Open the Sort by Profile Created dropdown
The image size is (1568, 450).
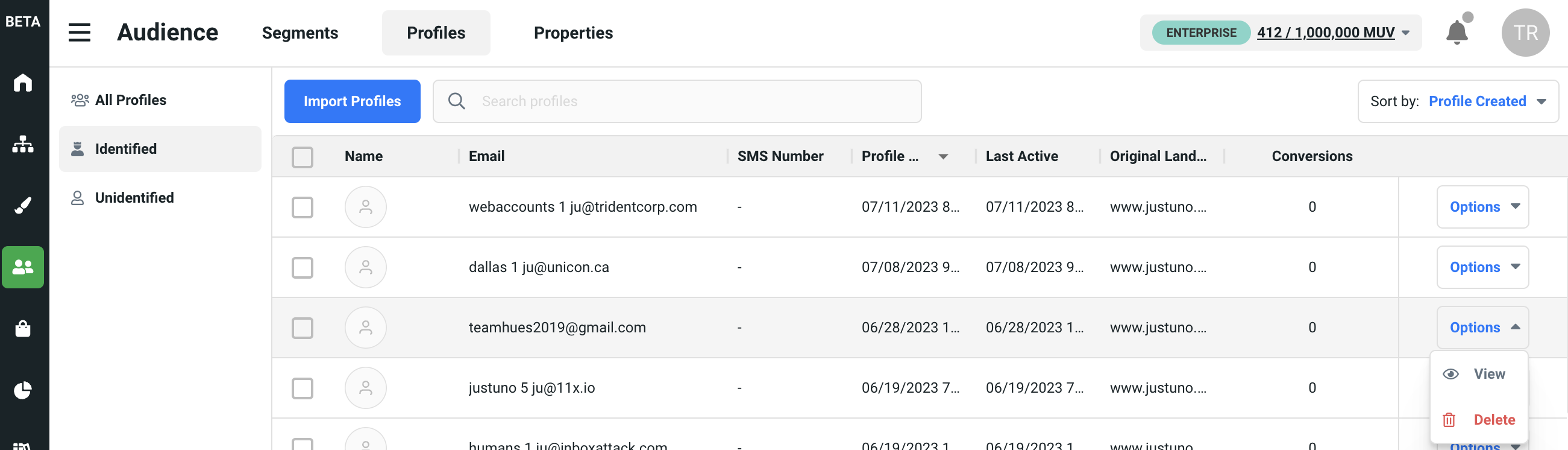point(1458,101)
